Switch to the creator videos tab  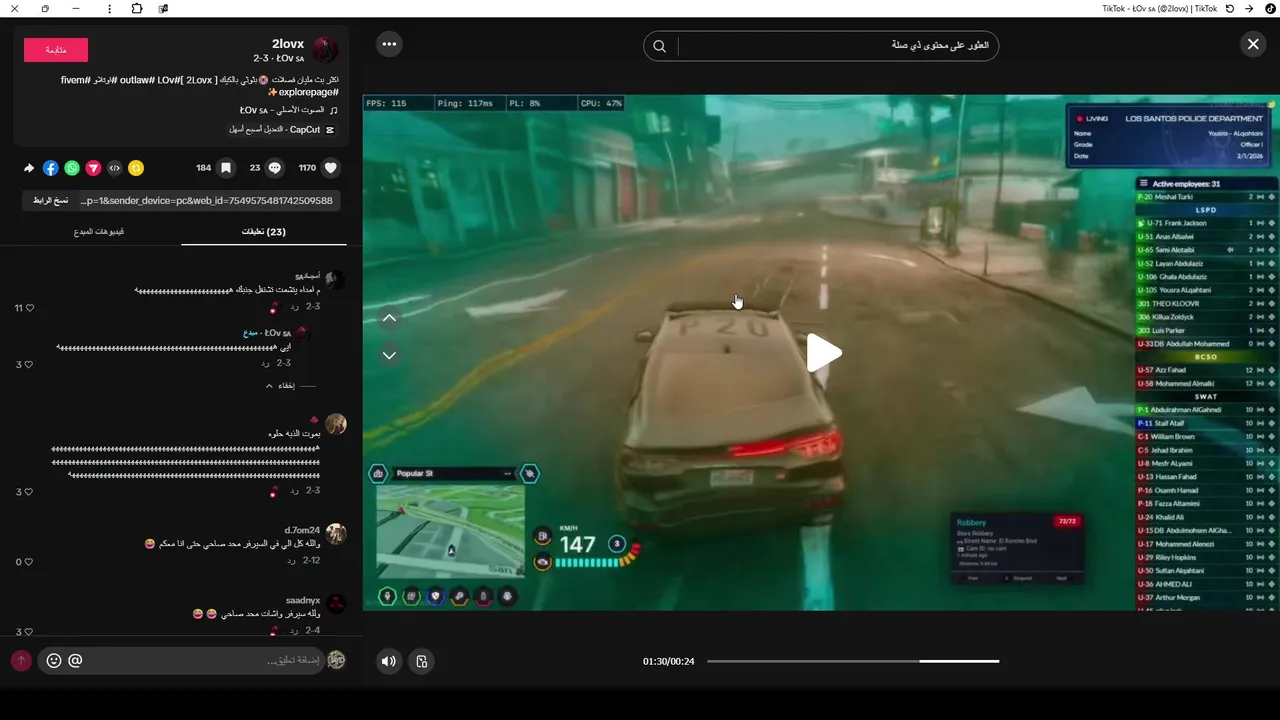pos(99,232)
